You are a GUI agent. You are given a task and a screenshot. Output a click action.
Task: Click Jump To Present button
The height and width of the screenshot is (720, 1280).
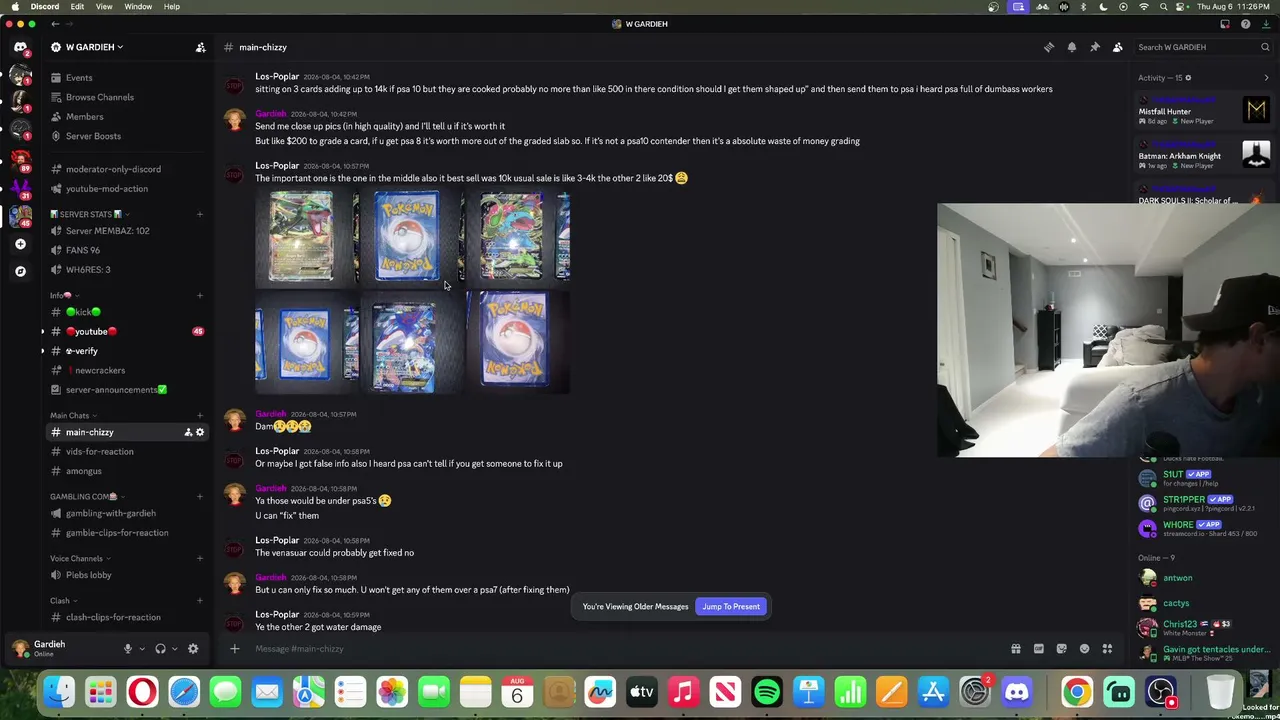731,607
